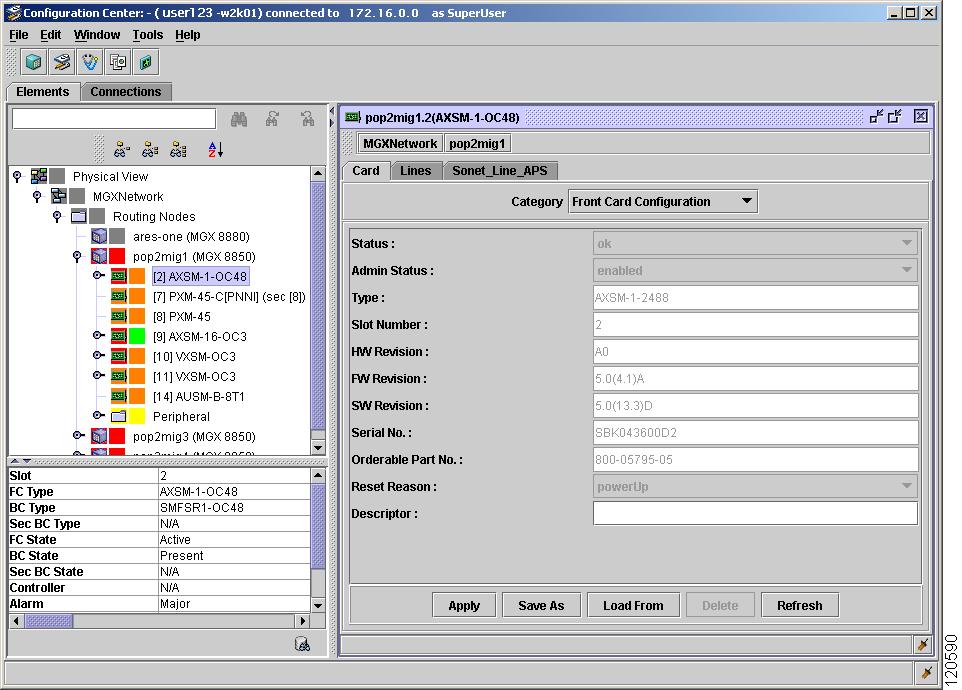Select the ares-one (MGX 8880) tree row

tap(191, 237)
